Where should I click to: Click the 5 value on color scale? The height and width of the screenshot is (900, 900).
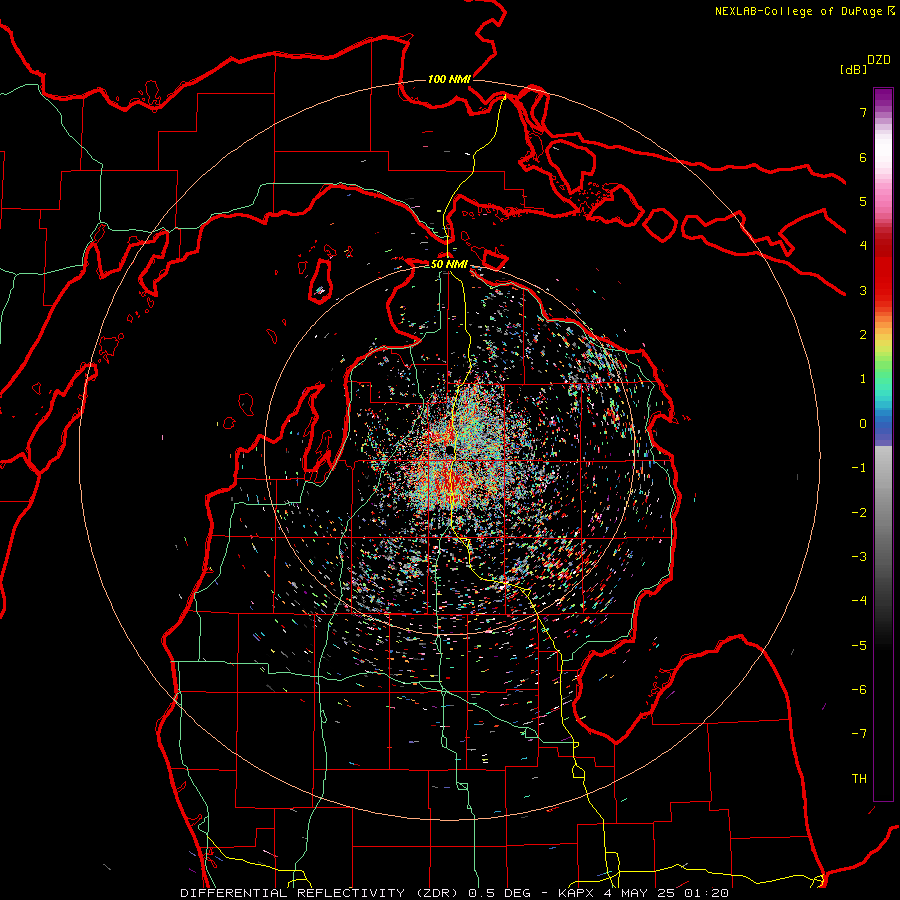tap(863, 201)
